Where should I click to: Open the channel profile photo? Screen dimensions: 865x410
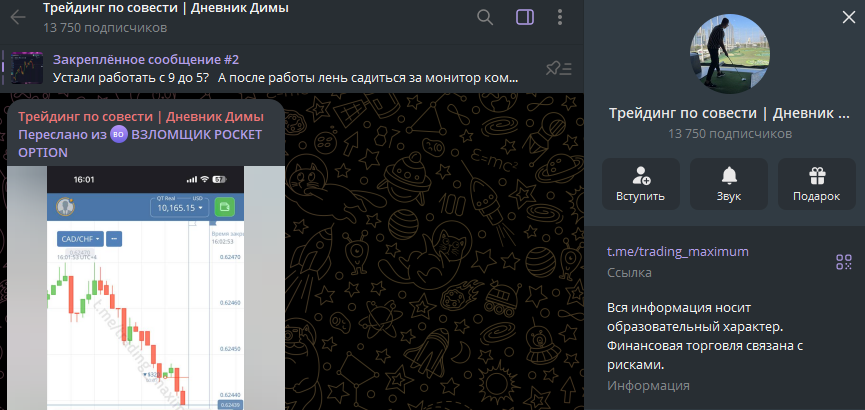[x=730, y=54]
